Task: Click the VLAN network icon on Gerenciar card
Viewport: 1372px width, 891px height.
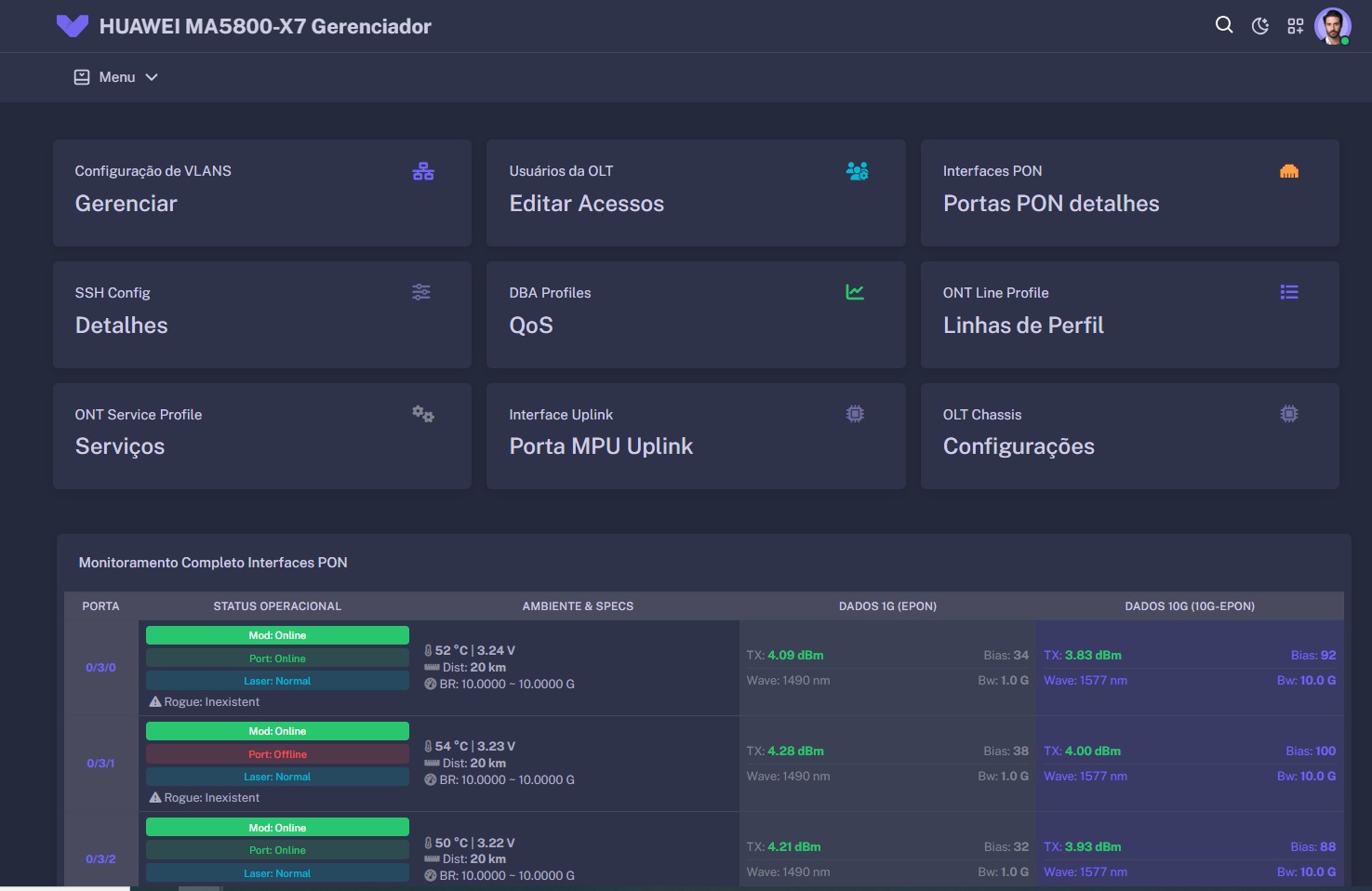Action: [x=423, y=171]
